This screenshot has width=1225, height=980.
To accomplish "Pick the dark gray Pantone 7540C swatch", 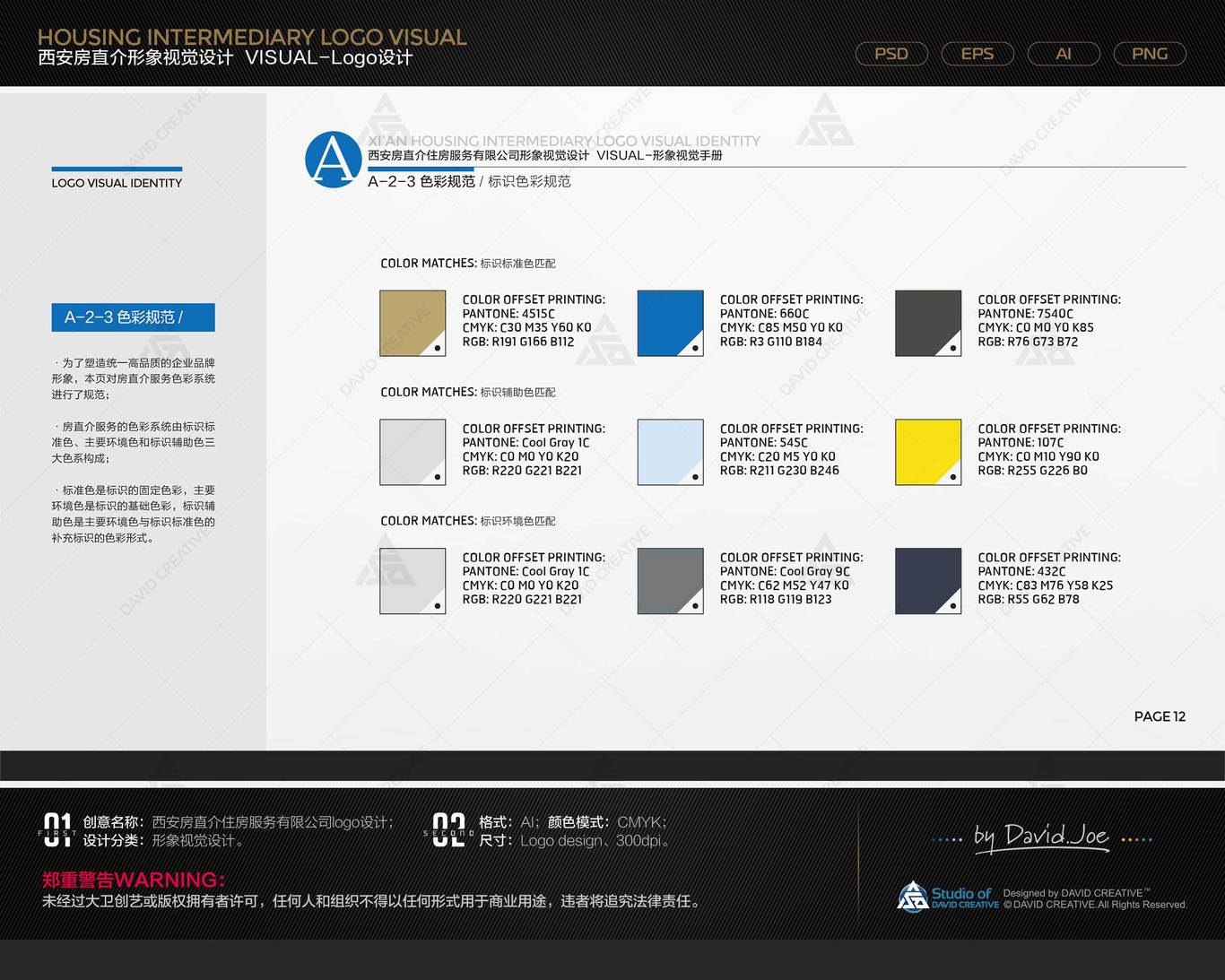I will 928,323.
